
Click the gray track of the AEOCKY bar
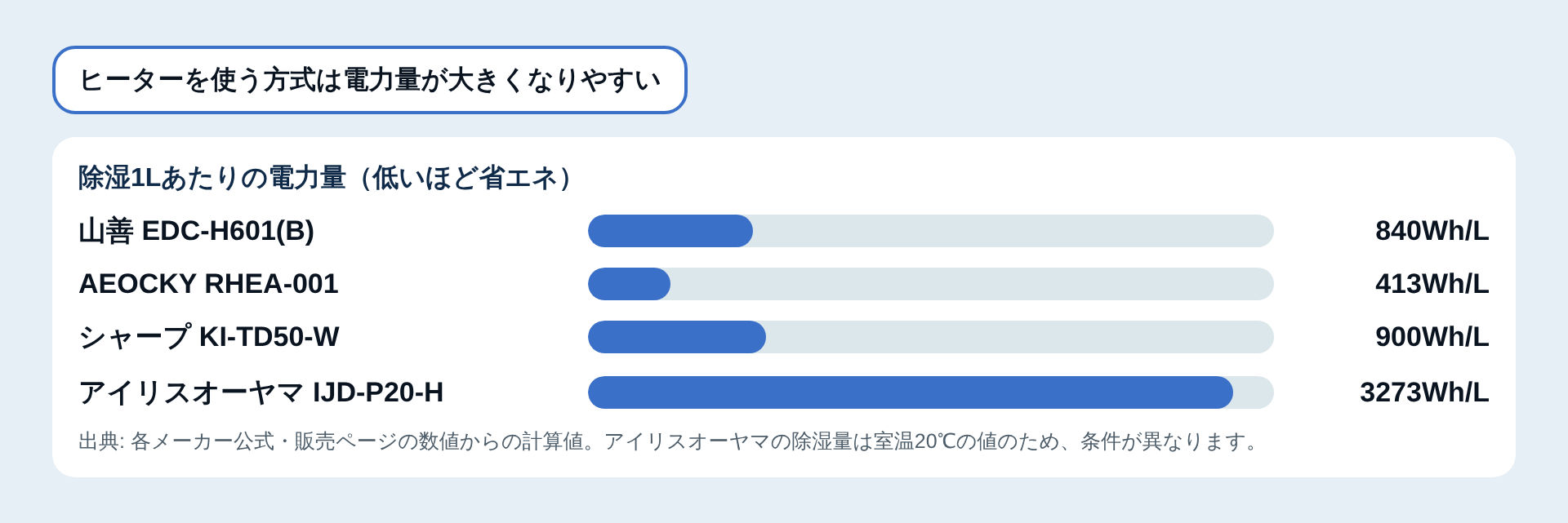[x=972, y=284]
